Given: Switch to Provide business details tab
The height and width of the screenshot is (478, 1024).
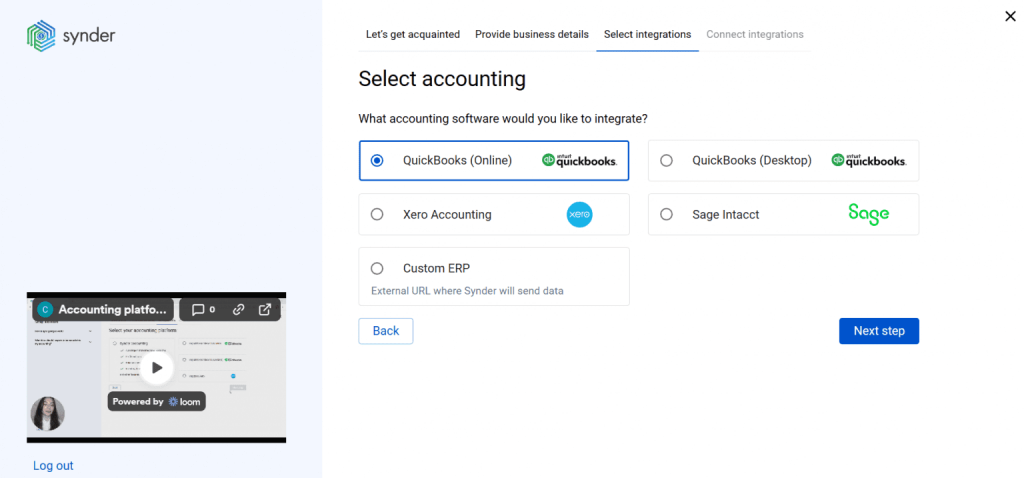Looking at the screenshot, I should coord(532,34).
